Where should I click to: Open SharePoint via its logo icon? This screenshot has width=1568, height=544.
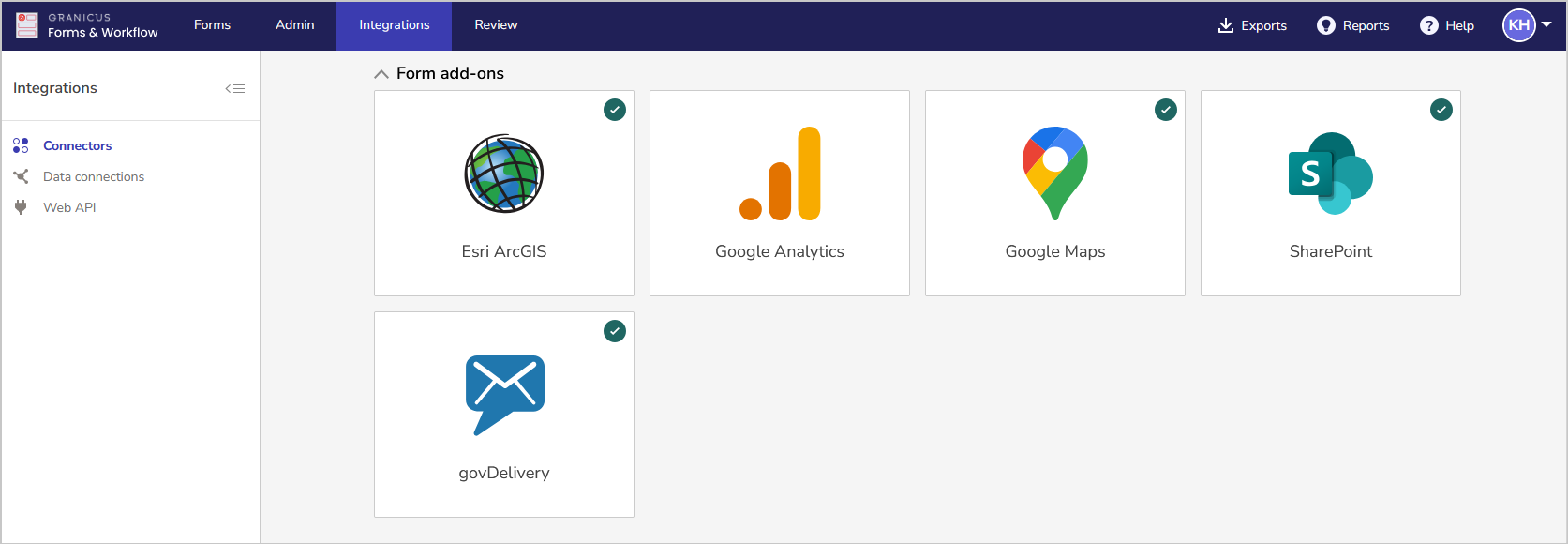1330,173
